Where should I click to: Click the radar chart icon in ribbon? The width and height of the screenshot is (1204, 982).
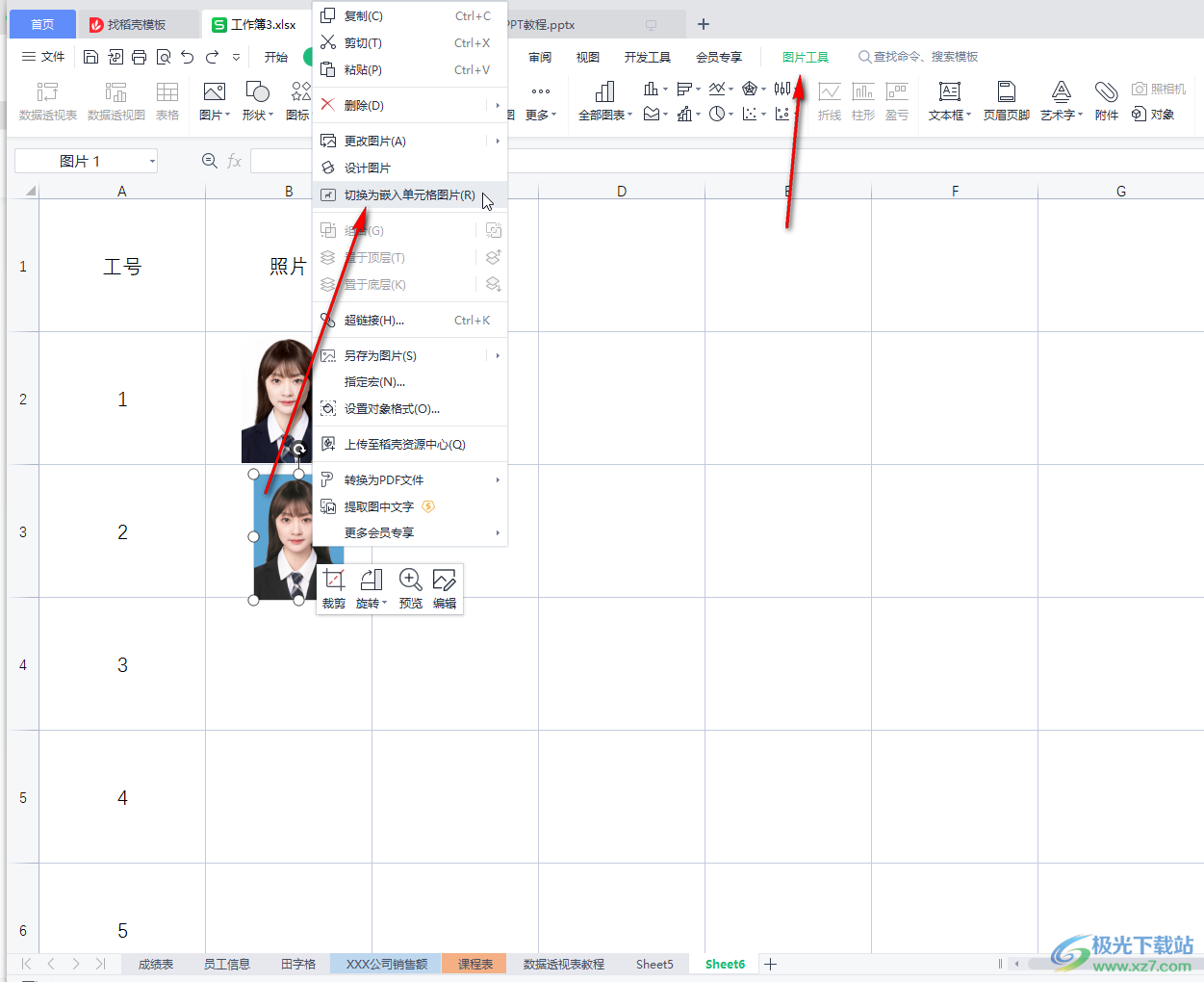750,89
